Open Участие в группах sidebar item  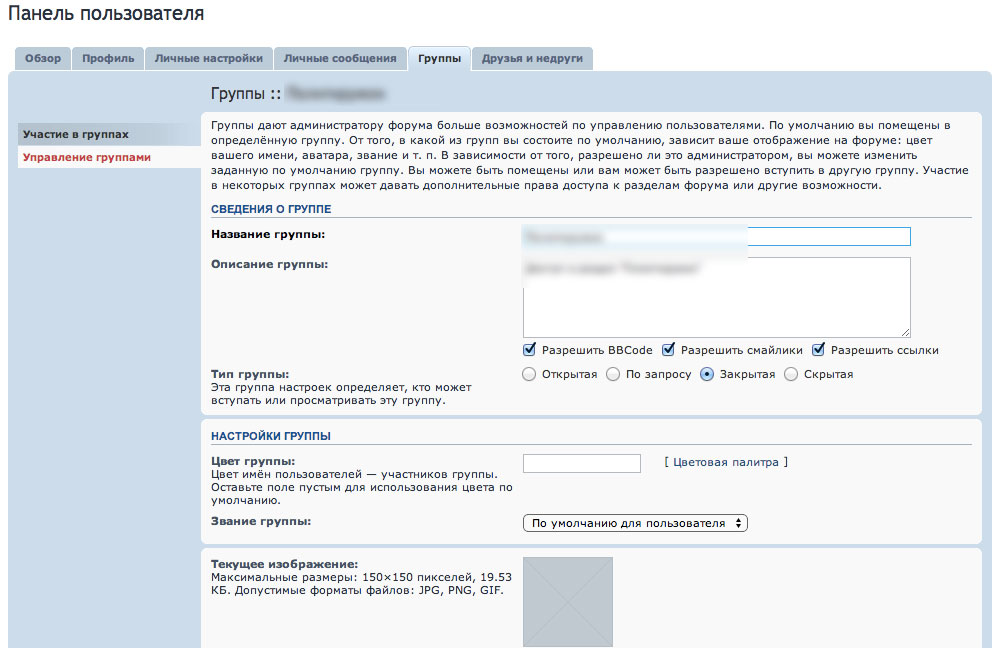(76, 134)
